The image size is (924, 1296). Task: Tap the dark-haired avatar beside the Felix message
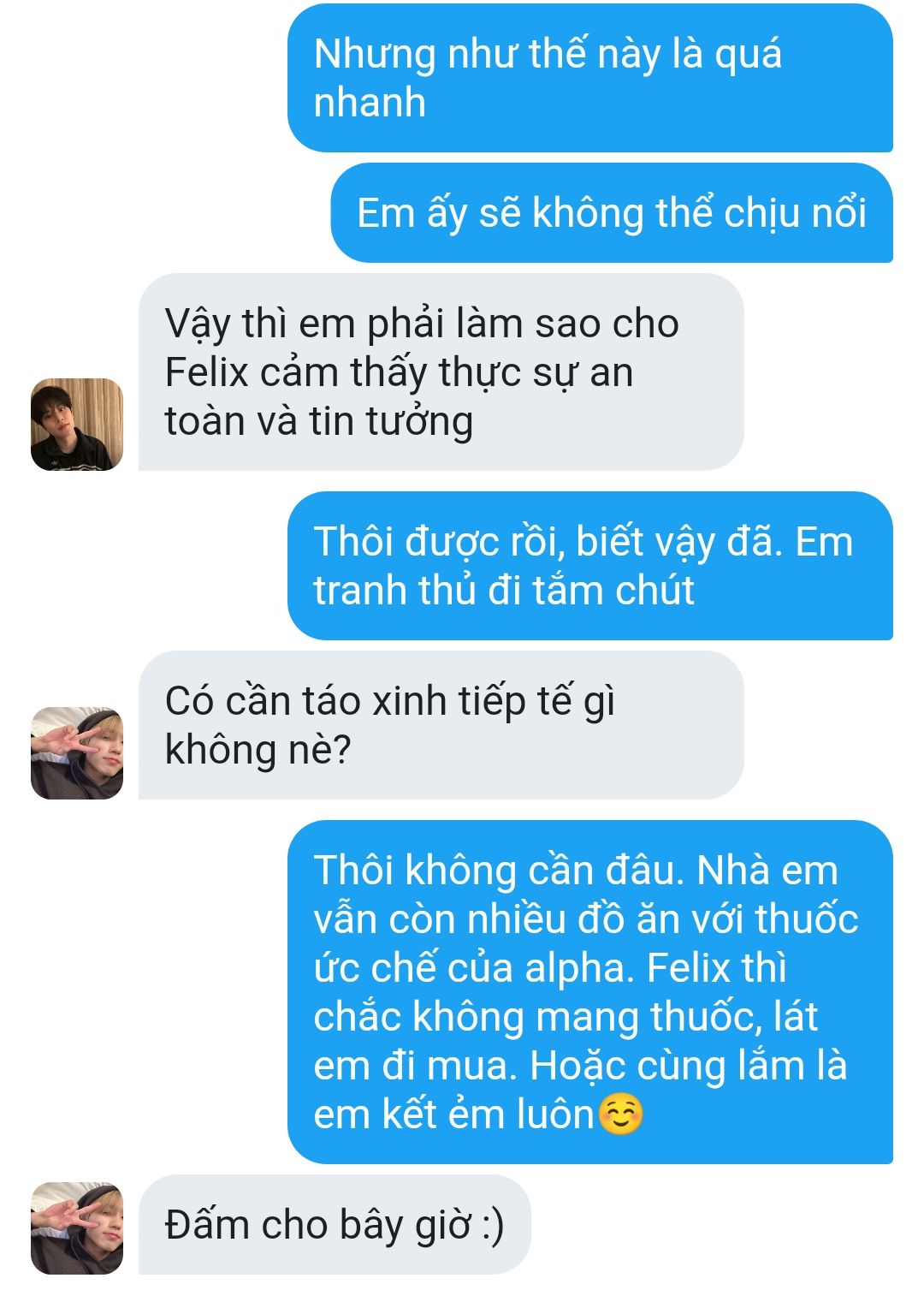(x=77, y=425)
